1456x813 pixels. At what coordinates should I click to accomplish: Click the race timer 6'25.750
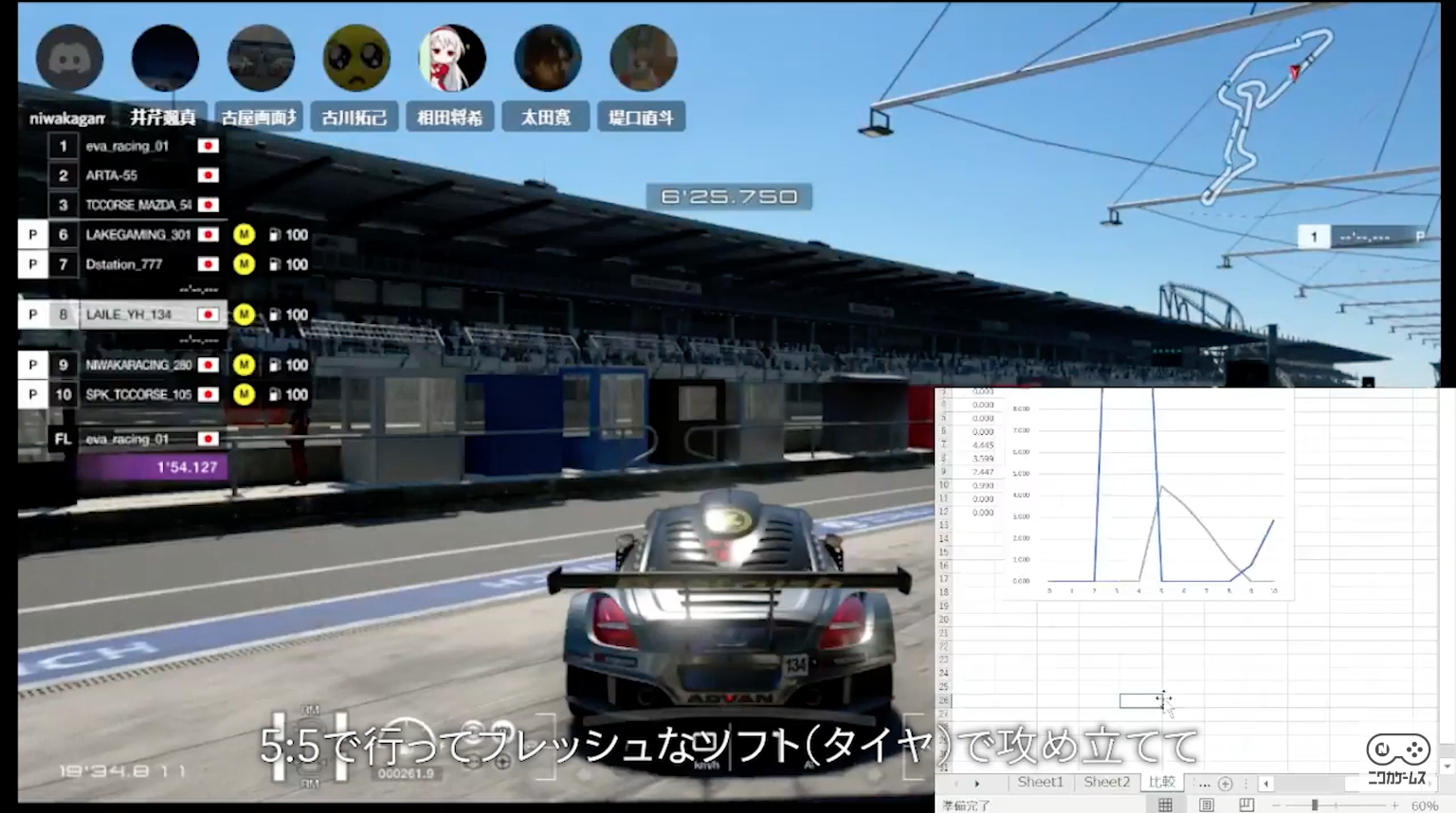[729, 197]
